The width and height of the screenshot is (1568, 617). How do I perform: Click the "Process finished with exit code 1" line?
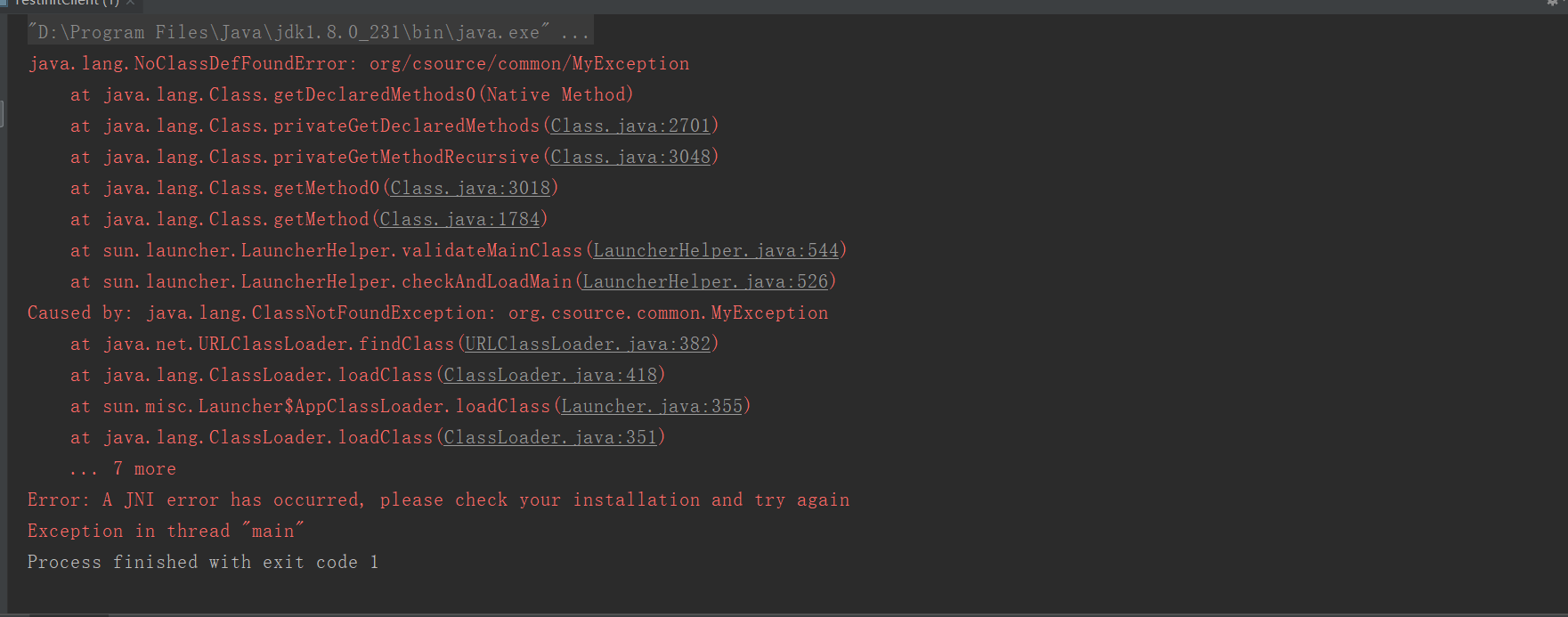click(x=203, y=562)
